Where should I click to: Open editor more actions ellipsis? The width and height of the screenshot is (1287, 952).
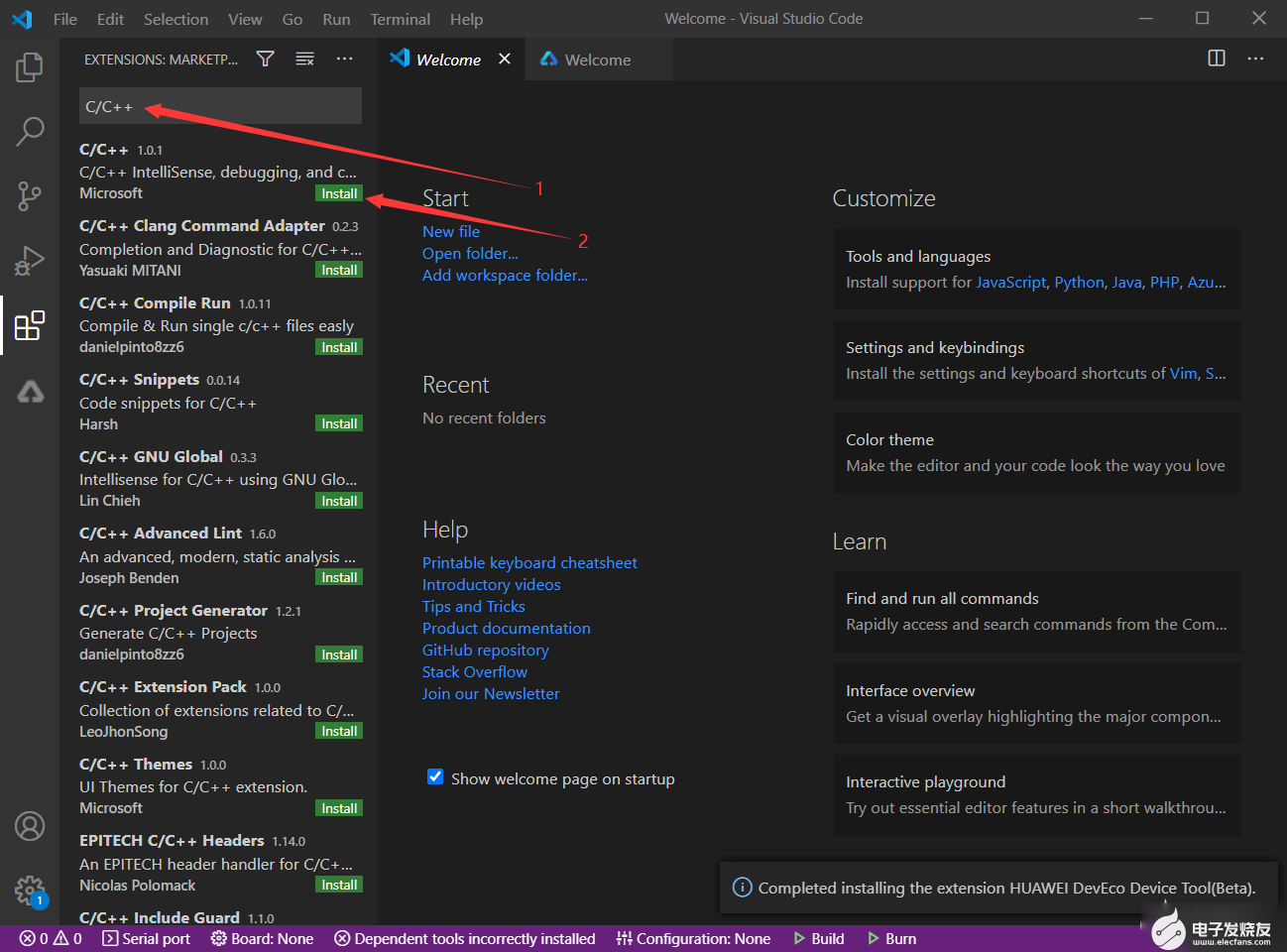[x=1255, y=59]
